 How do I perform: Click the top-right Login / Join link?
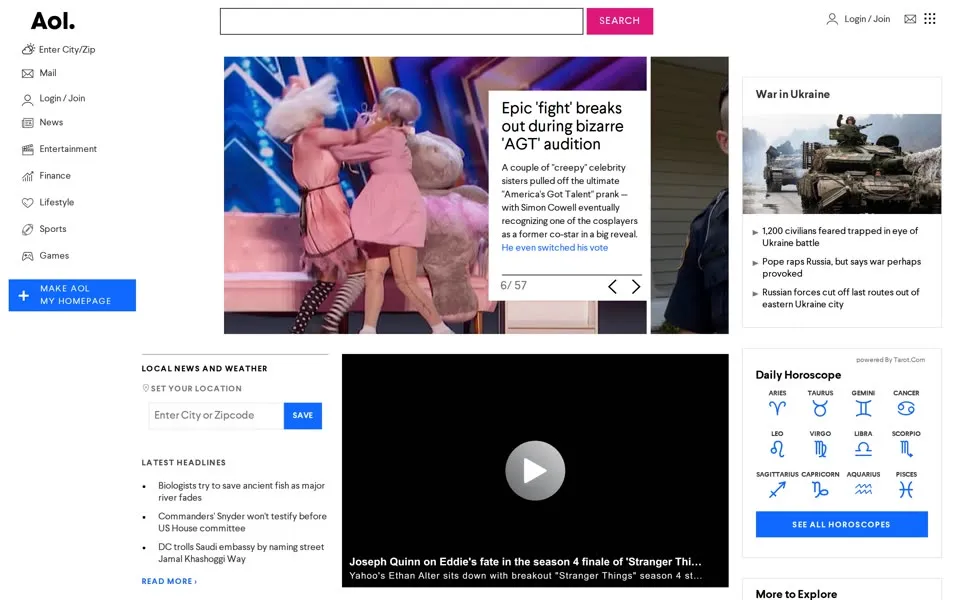click(x=867, y=19)
